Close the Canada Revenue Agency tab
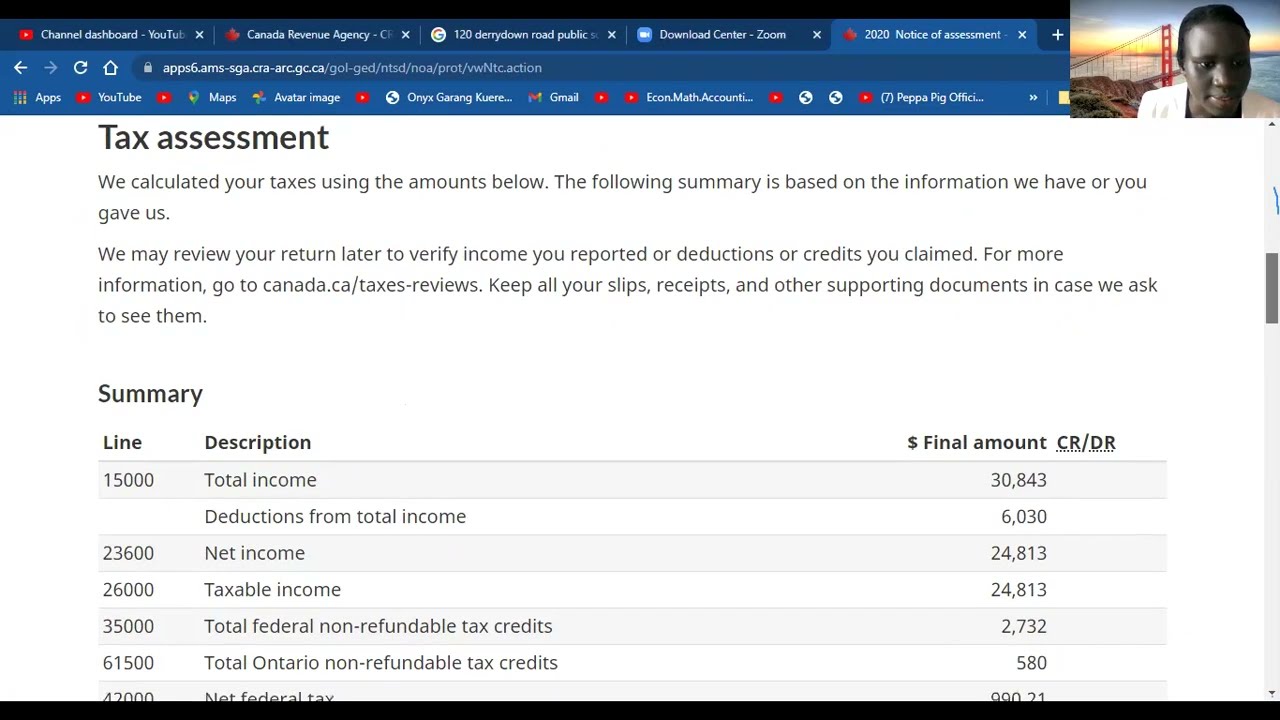 405,34
